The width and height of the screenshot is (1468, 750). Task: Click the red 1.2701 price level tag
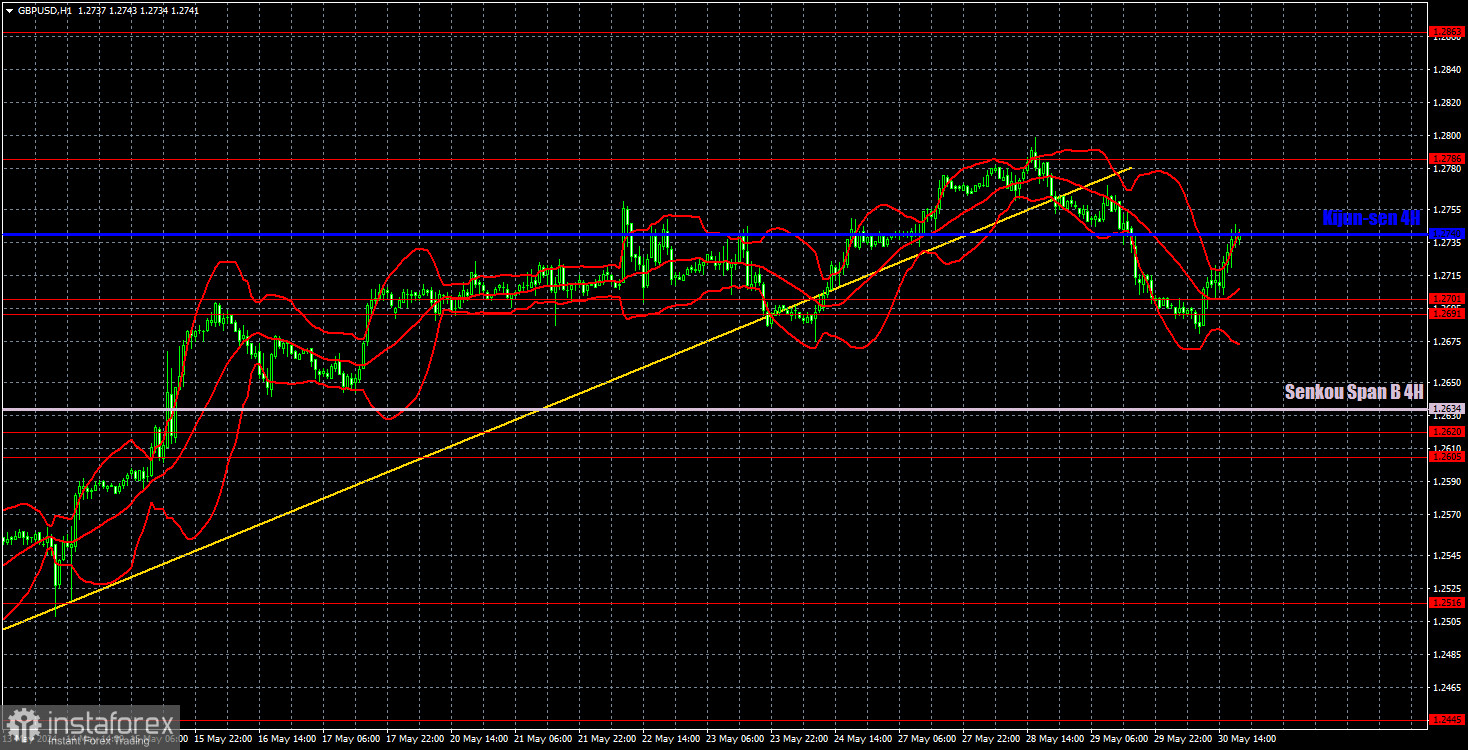[1447, 298]
